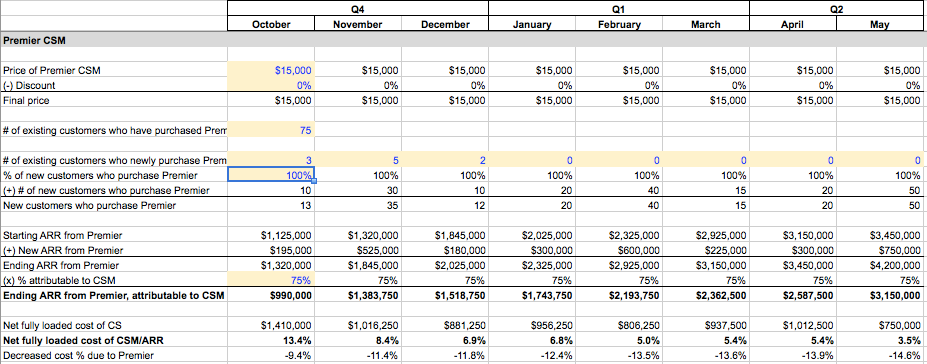927x364 pixels.
Task: Click the (x) % attributable to CSM label
Action: click(x=59, y=280)
